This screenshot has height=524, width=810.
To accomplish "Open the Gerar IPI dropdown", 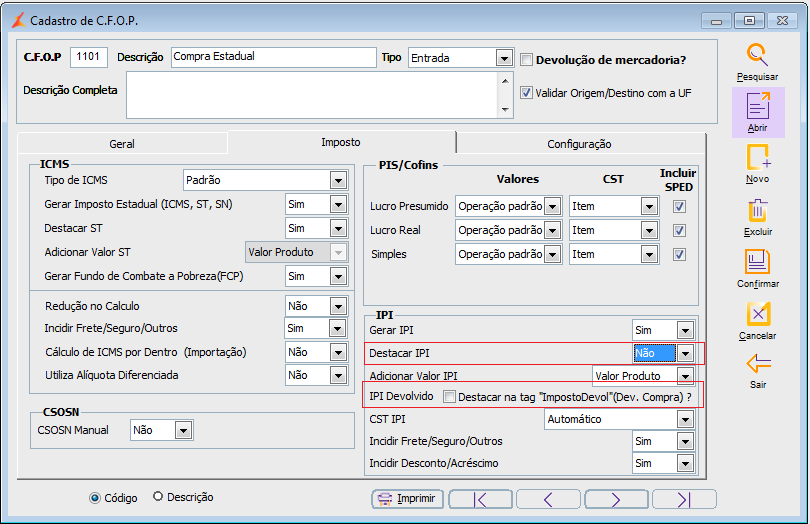I will (686, 330).
